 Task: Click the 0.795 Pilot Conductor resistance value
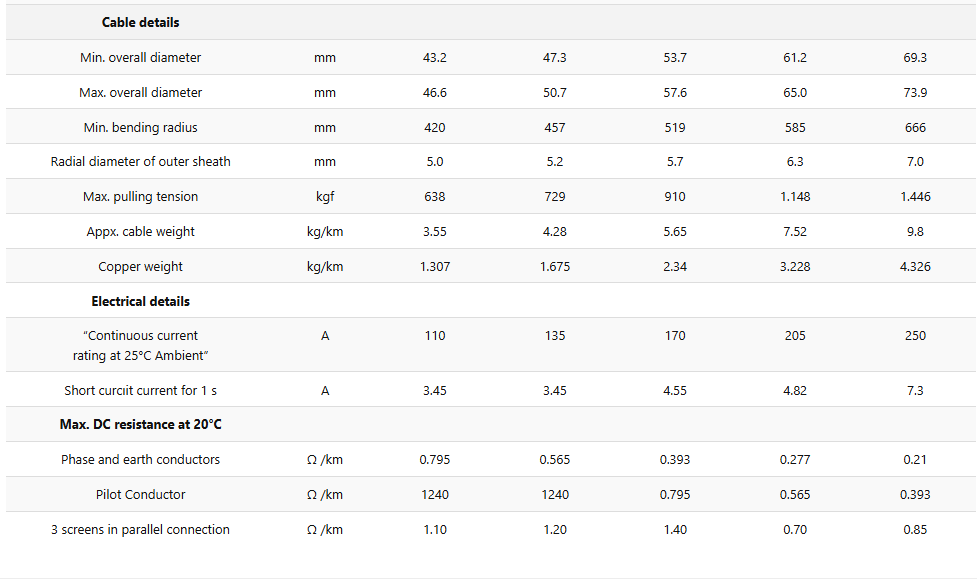pos(675,495)
